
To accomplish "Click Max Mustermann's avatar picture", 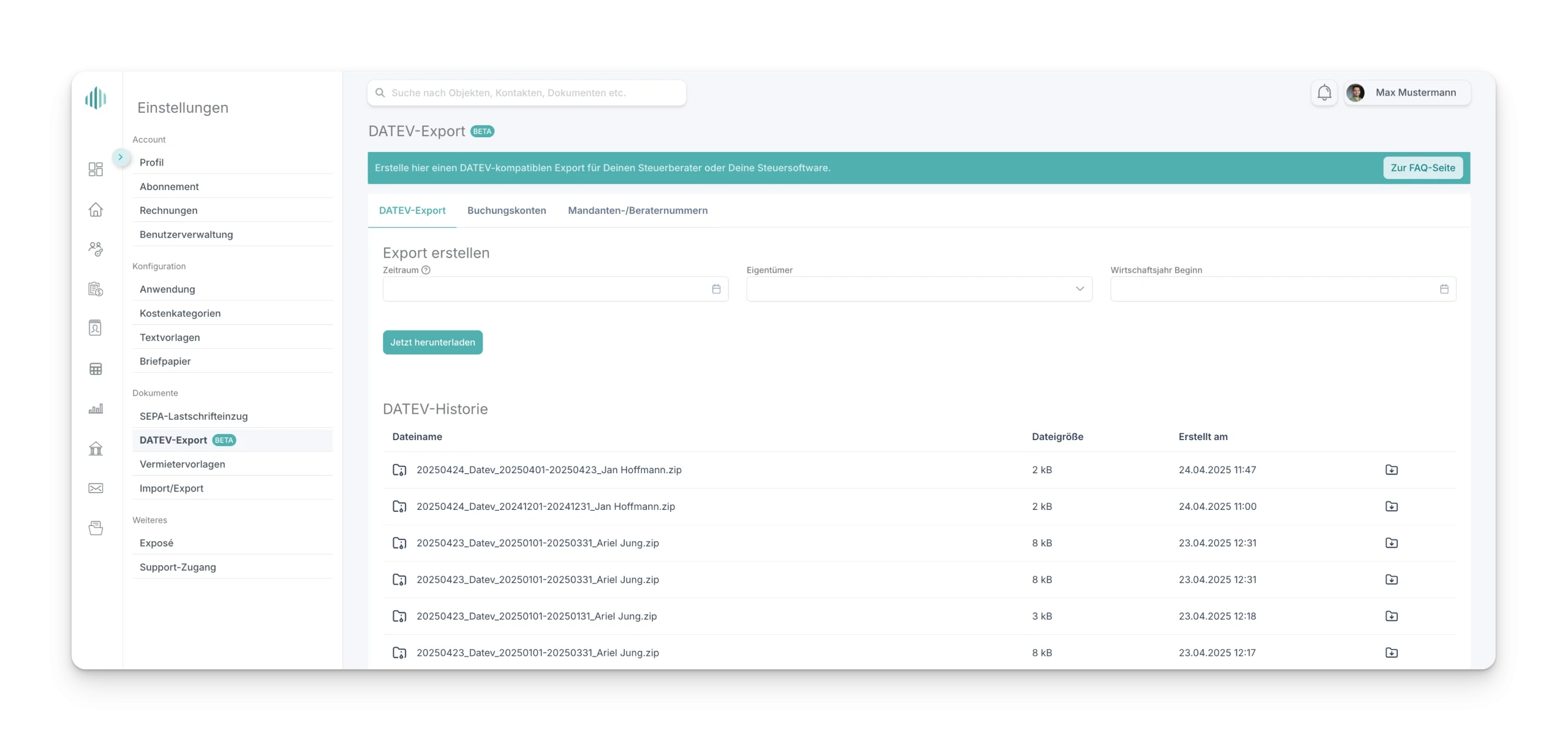I will pos(1355,93).
